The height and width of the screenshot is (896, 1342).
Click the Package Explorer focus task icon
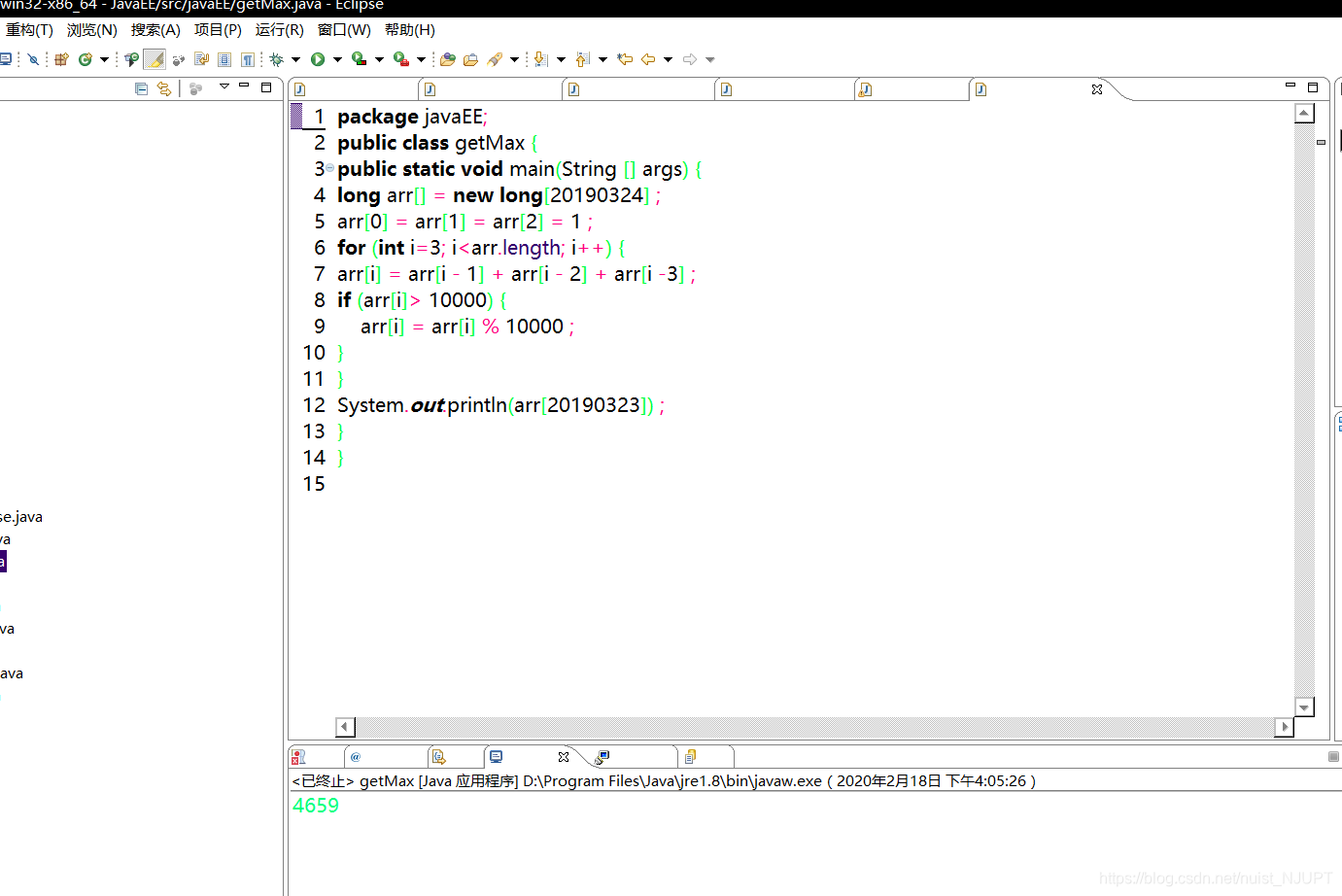coord(196,88)
